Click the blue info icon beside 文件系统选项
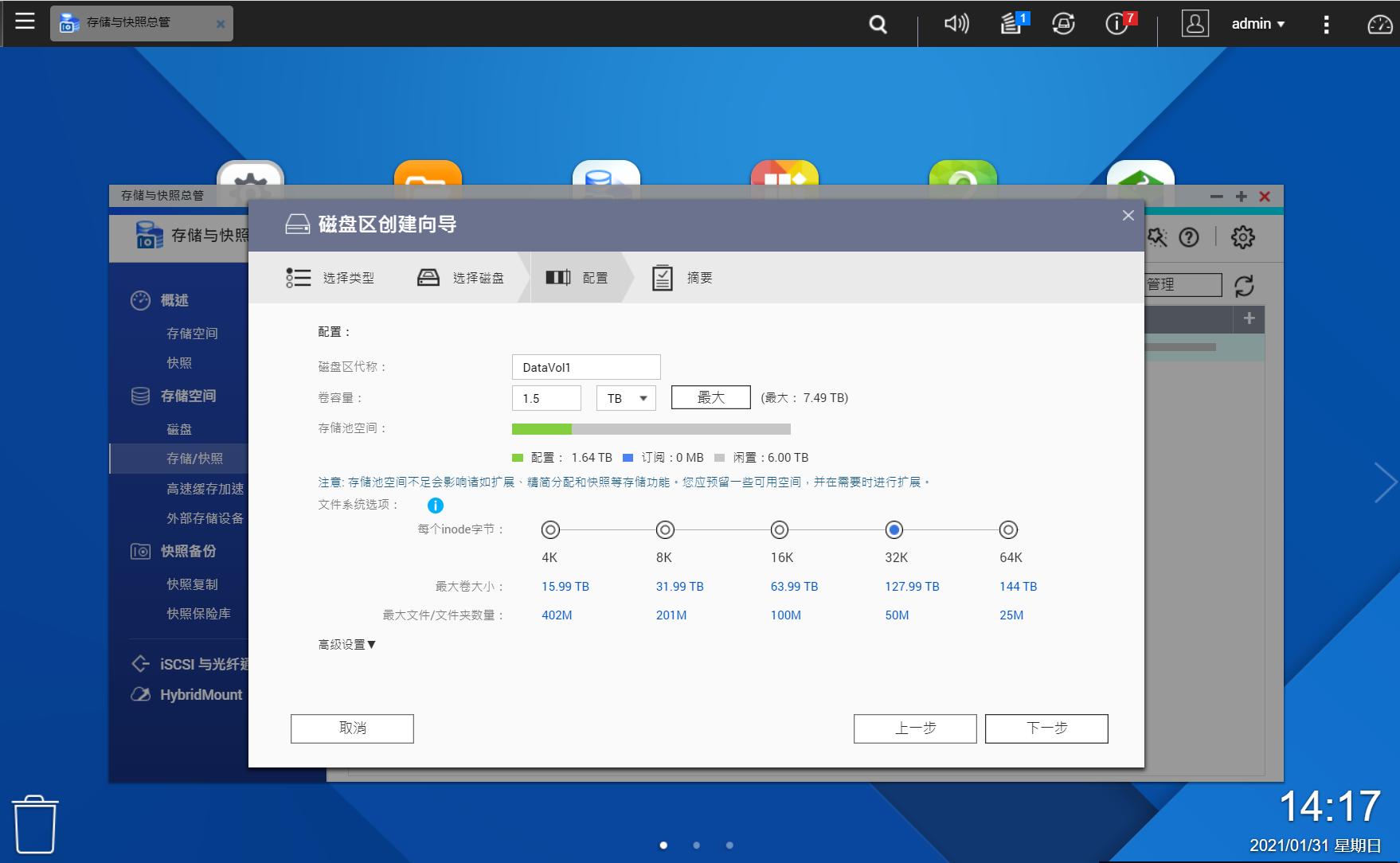The height and width of the screenshot is (863, 1400). point(434,506)
